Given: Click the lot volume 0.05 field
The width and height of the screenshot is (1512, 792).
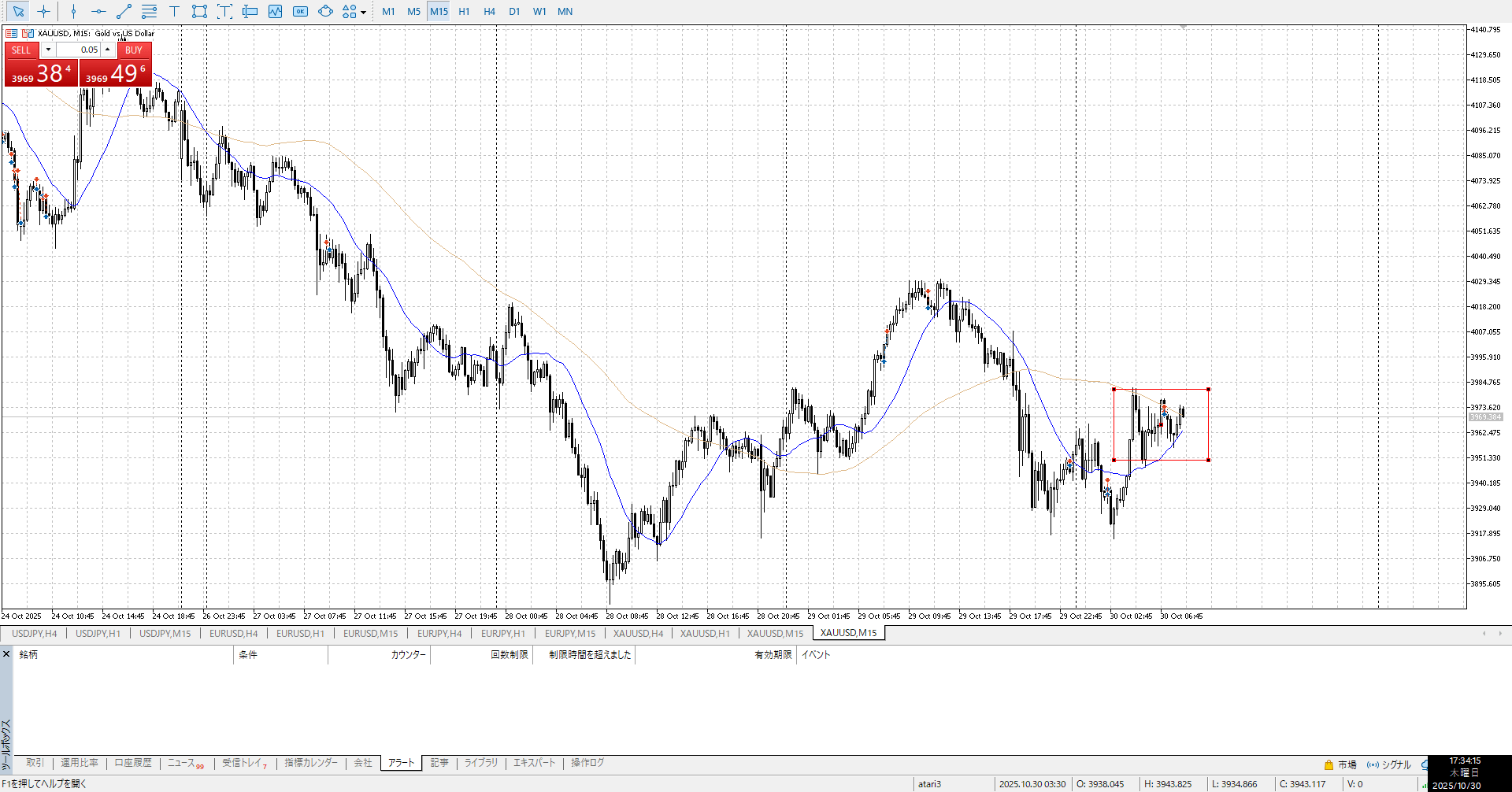Looking at the screenshot, I should (79, 50).
